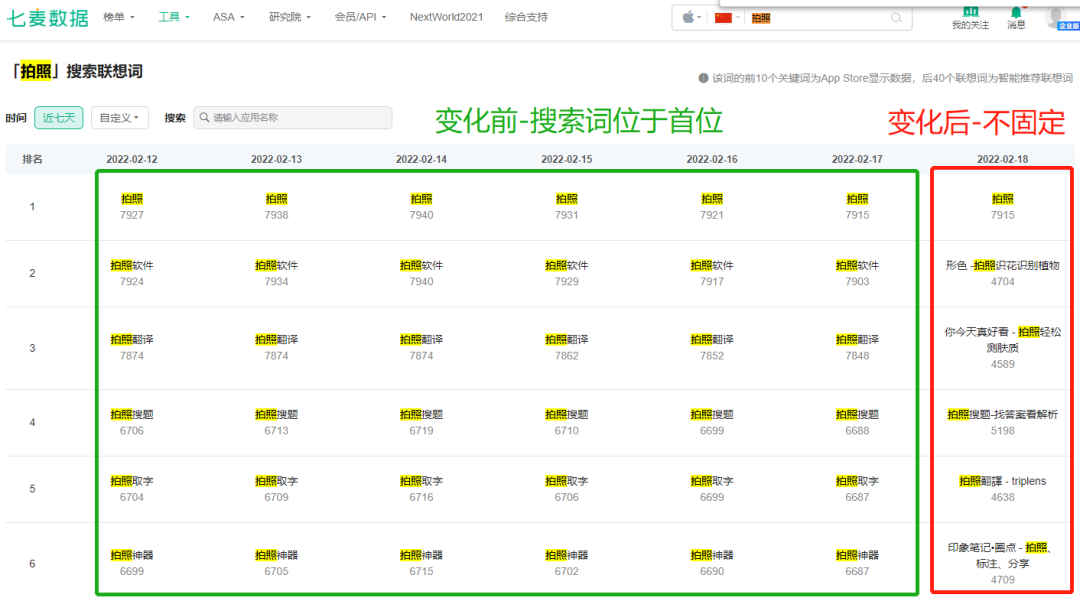Click the info icon beside the App Store note

[x=703, y=78]
